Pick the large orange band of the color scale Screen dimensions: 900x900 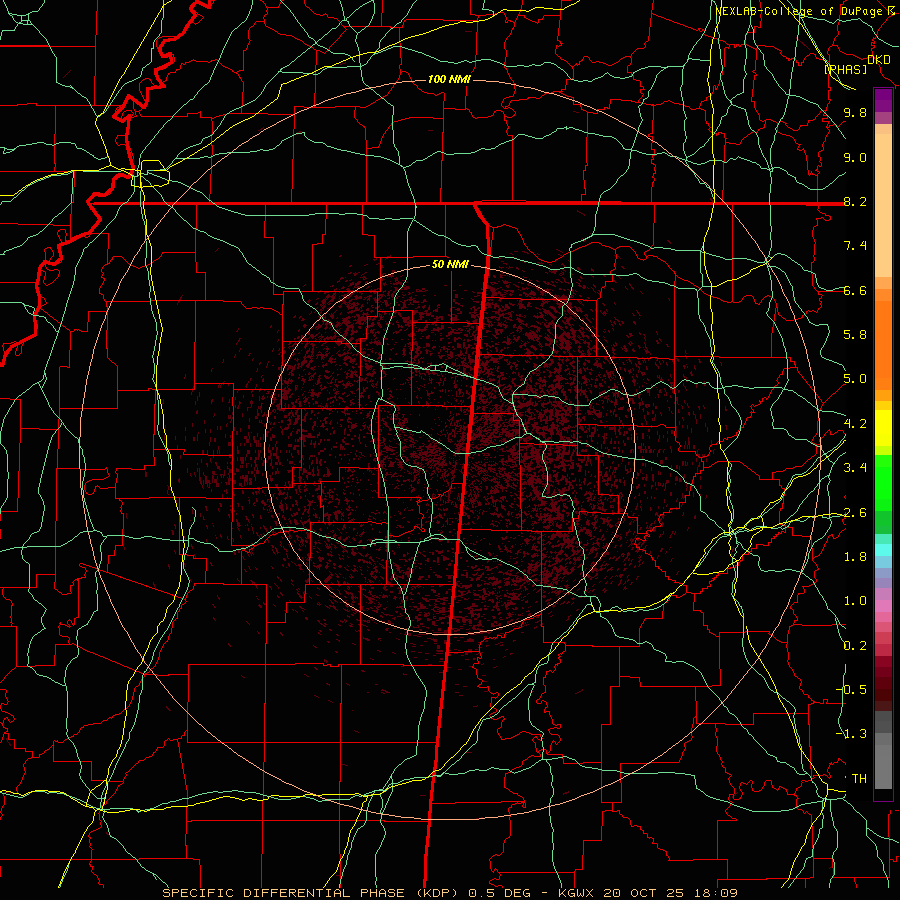click(x=883, y=345)
